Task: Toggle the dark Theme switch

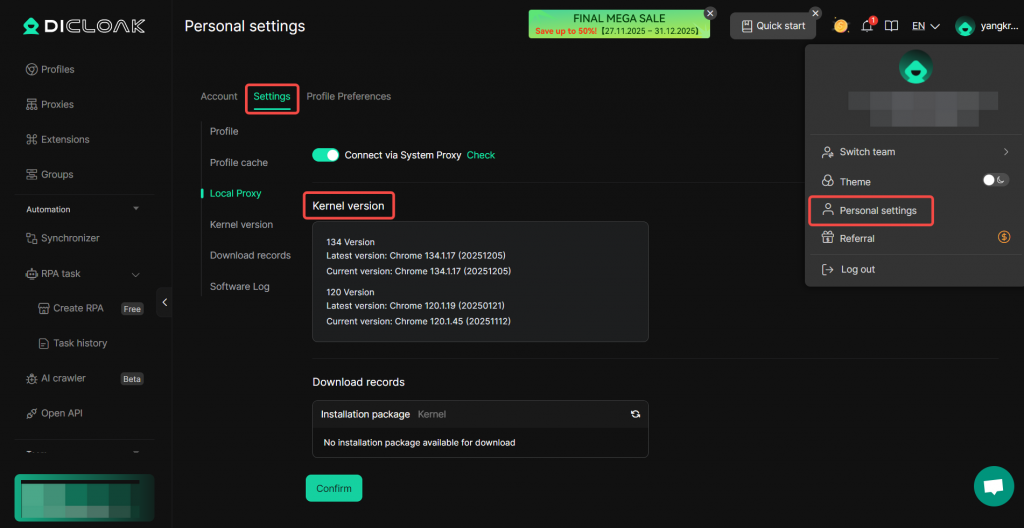Action: pyautogui.click(x=995, y=181)
